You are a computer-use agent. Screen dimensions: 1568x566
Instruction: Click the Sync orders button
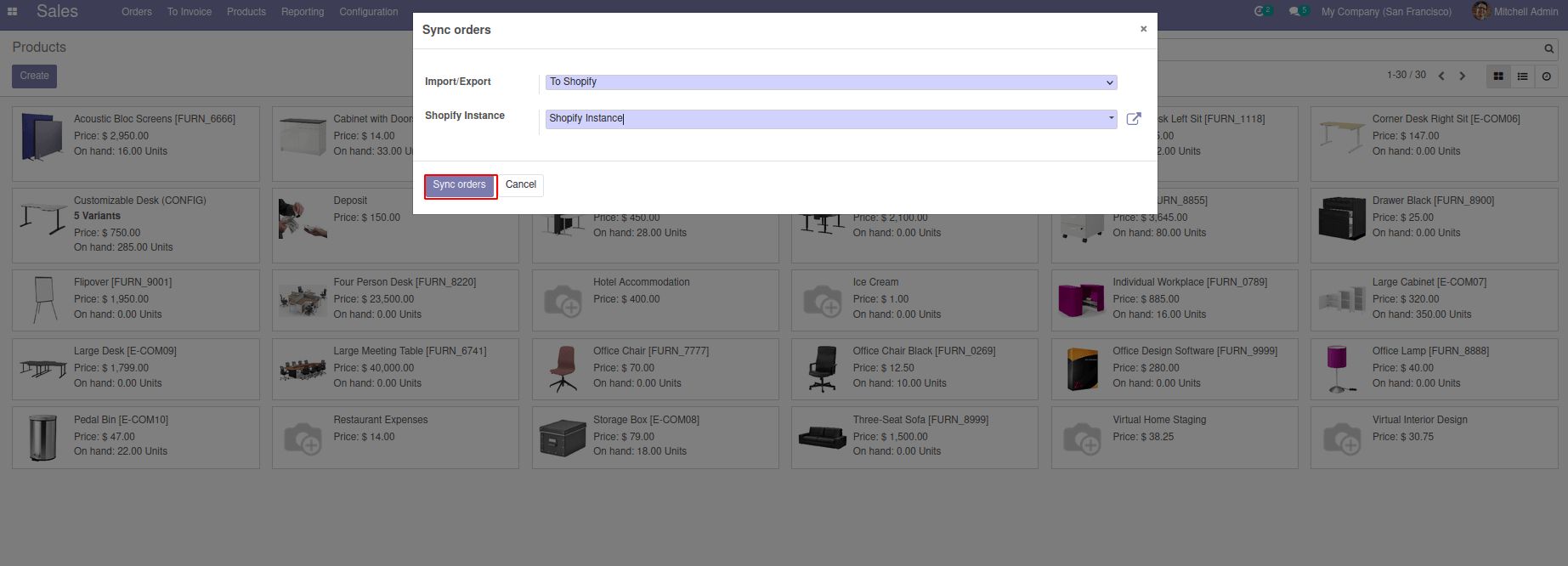pos(460,185)
